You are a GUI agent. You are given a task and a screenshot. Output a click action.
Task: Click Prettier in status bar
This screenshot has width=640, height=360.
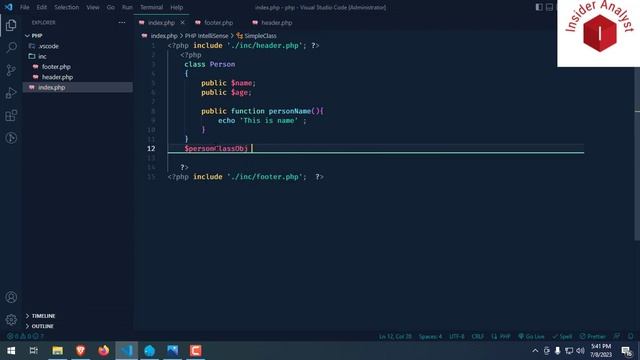pos(593,336)
